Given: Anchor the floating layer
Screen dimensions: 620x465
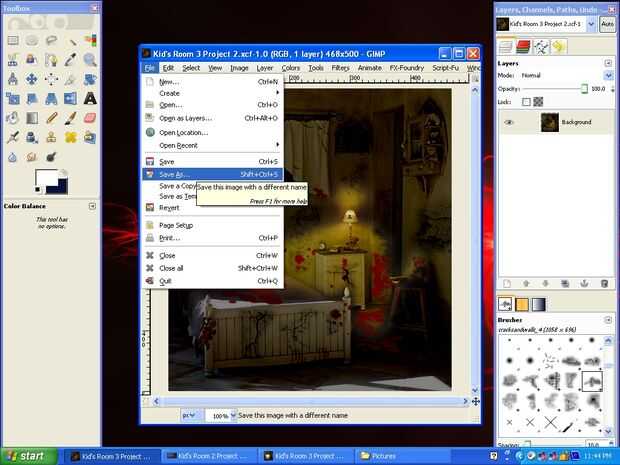Looking at the screenshot, I should (x=584, y=284).
